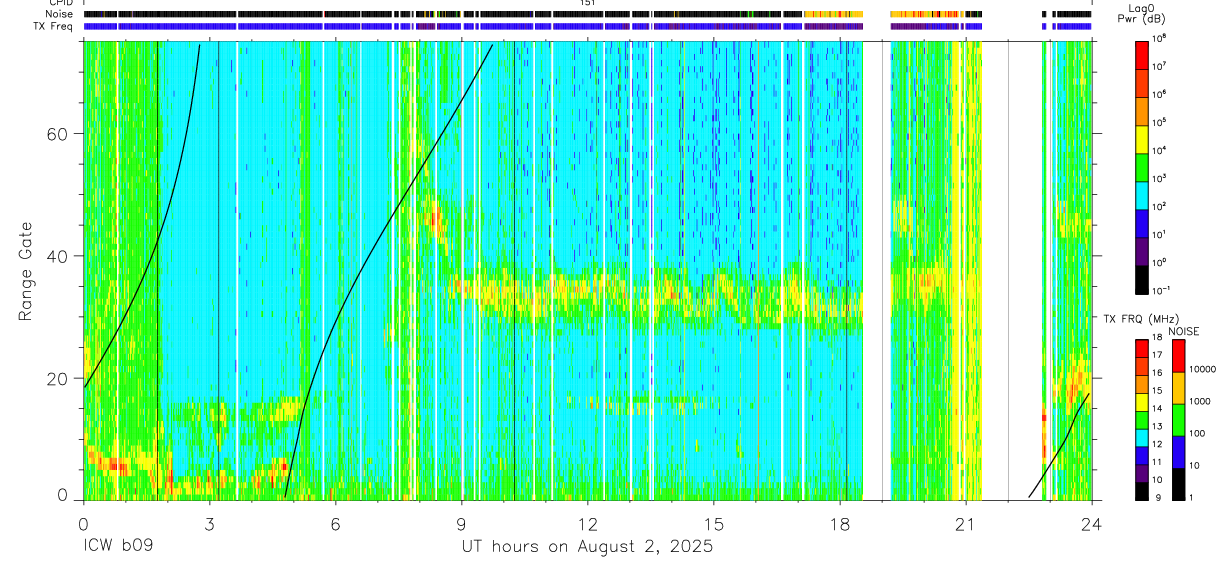Click the 10^4 Lag0 Pwr colorbar label

tap(1158, 150)
